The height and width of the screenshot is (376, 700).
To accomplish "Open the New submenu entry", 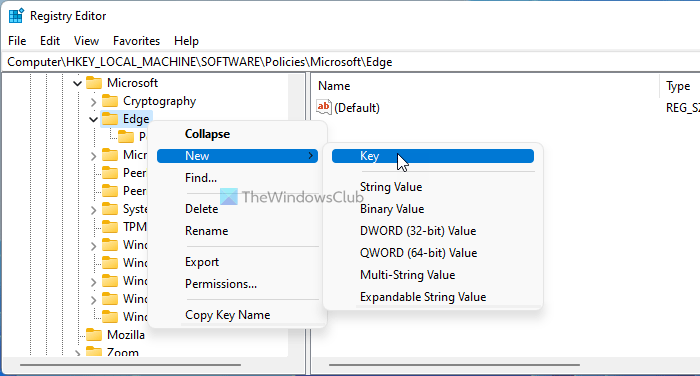I will (237, 156).
